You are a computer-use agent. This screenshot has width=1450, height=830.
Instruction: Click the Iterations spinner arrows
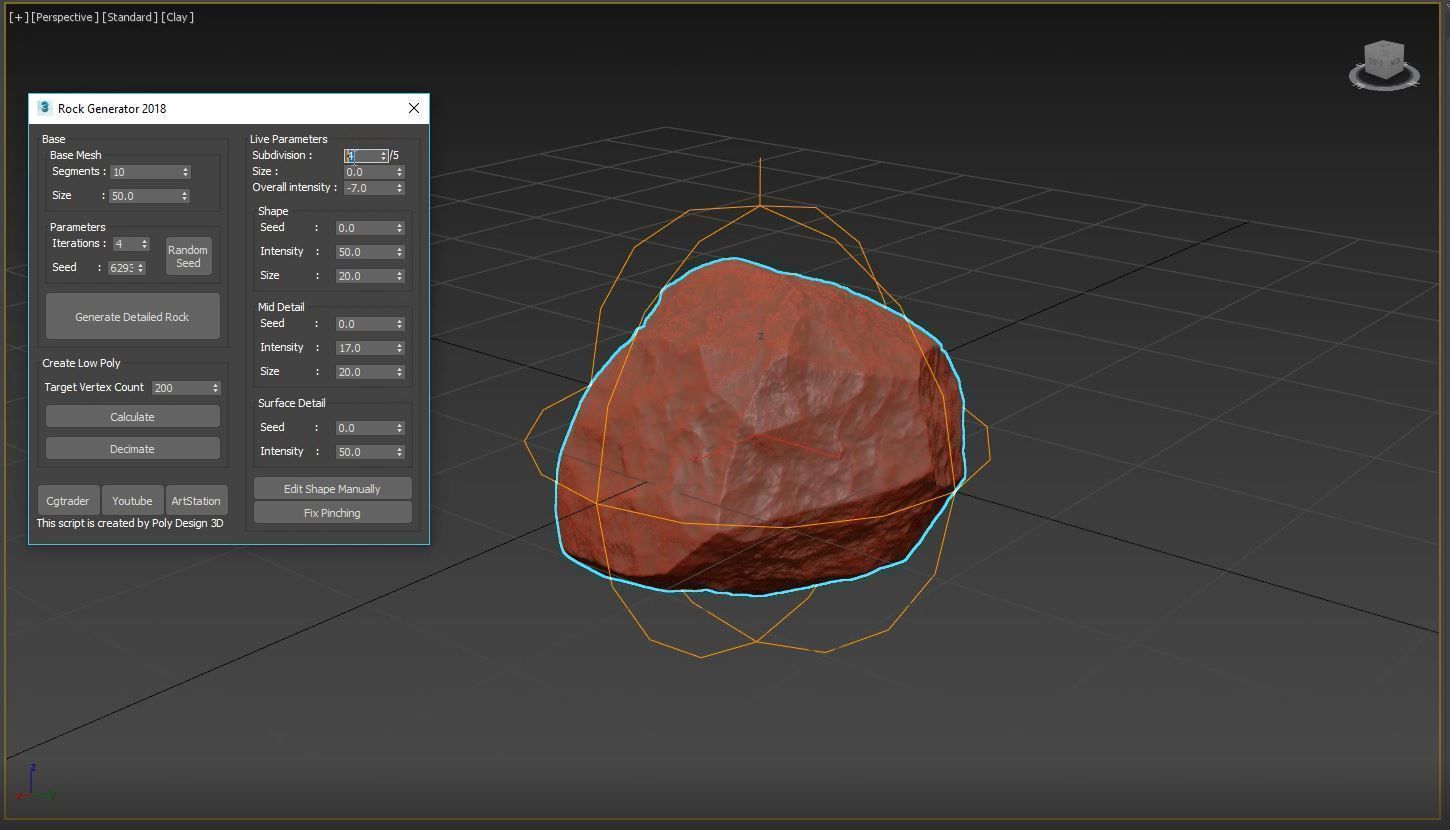tap(144, 244)
